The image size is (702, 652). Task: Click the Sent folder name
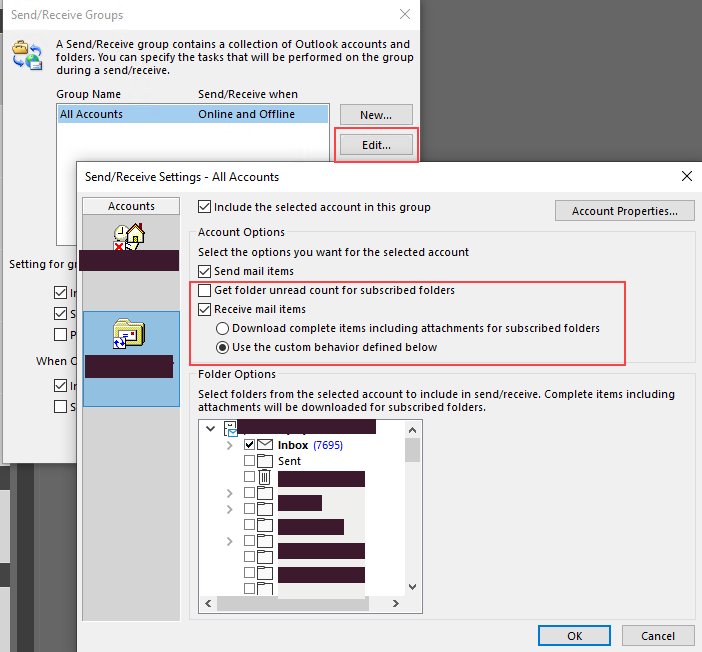pos(289,461)
